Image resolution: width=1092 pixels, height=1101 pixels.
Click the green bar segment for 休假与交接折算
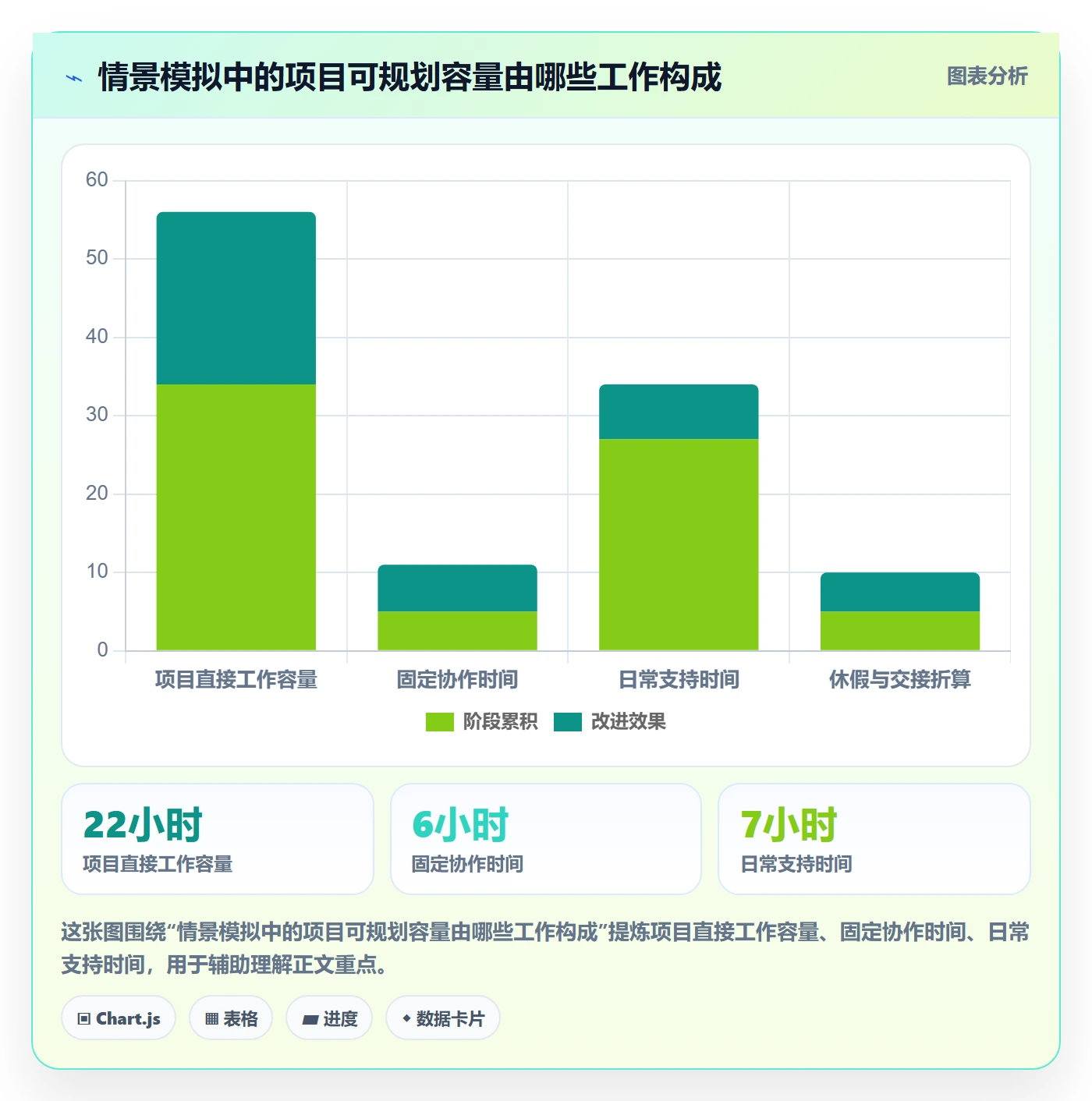pos(900,631)
